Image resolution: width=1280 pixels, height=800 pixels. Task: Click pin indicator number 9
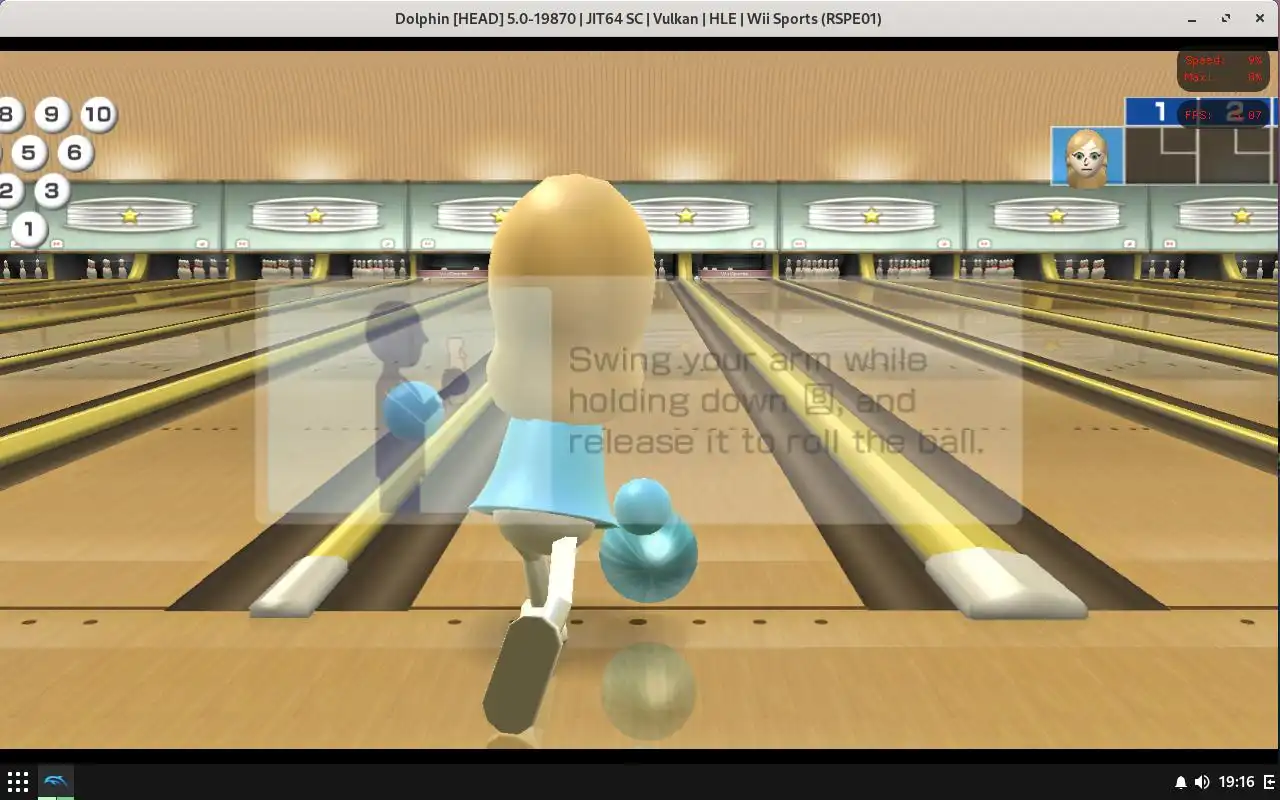click(51, 114)
